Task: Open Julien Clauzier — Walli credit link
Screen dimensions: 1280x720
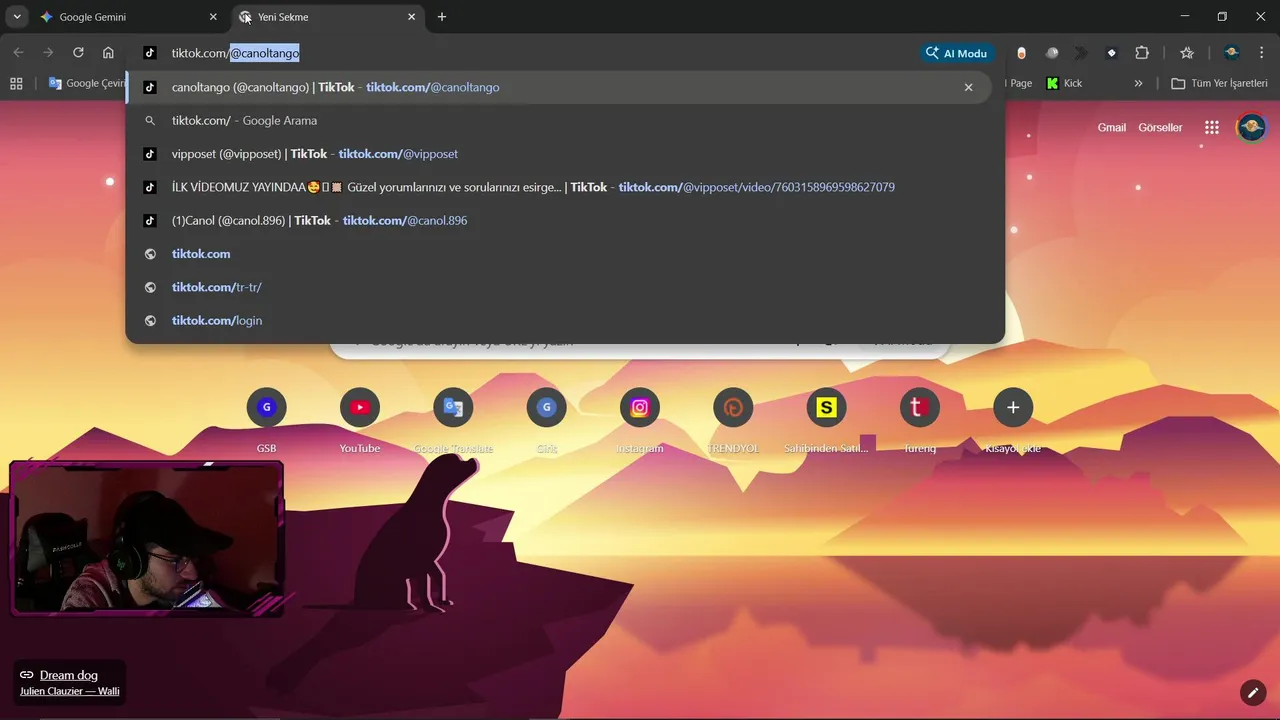Action: pyautogui.click(x=69, y=691)
